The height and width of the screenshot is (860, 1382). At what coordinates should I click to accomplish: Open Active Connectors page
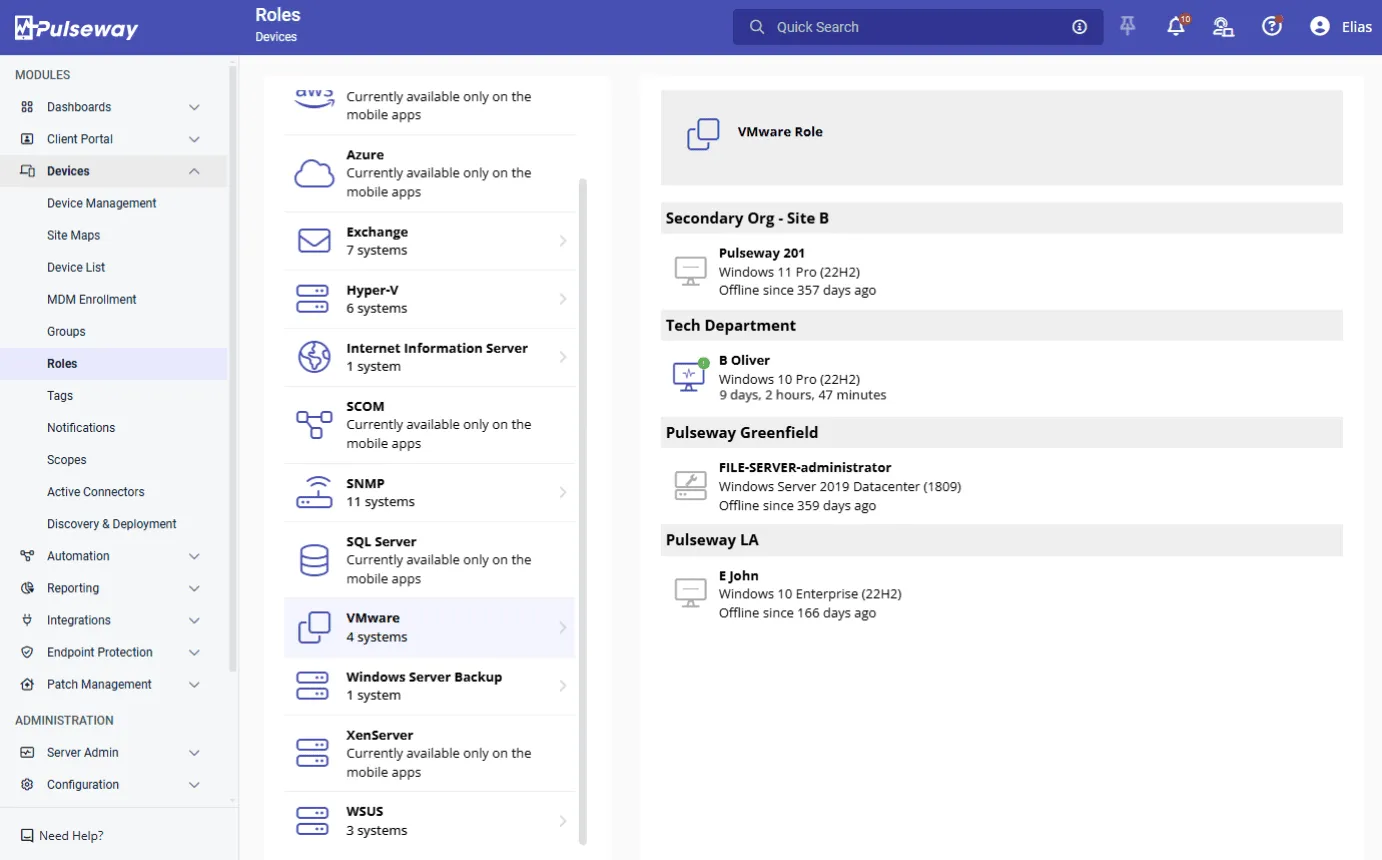point(96,491)
